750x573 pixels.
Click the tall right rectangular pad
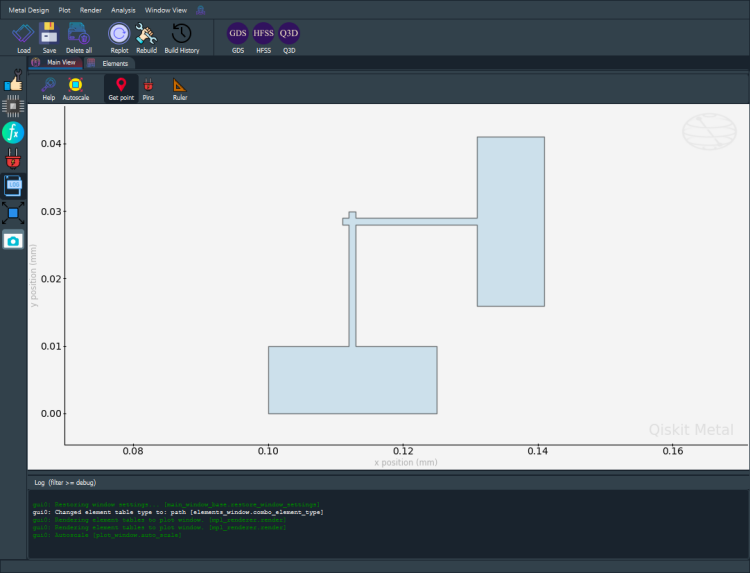[x=511, y=221]
